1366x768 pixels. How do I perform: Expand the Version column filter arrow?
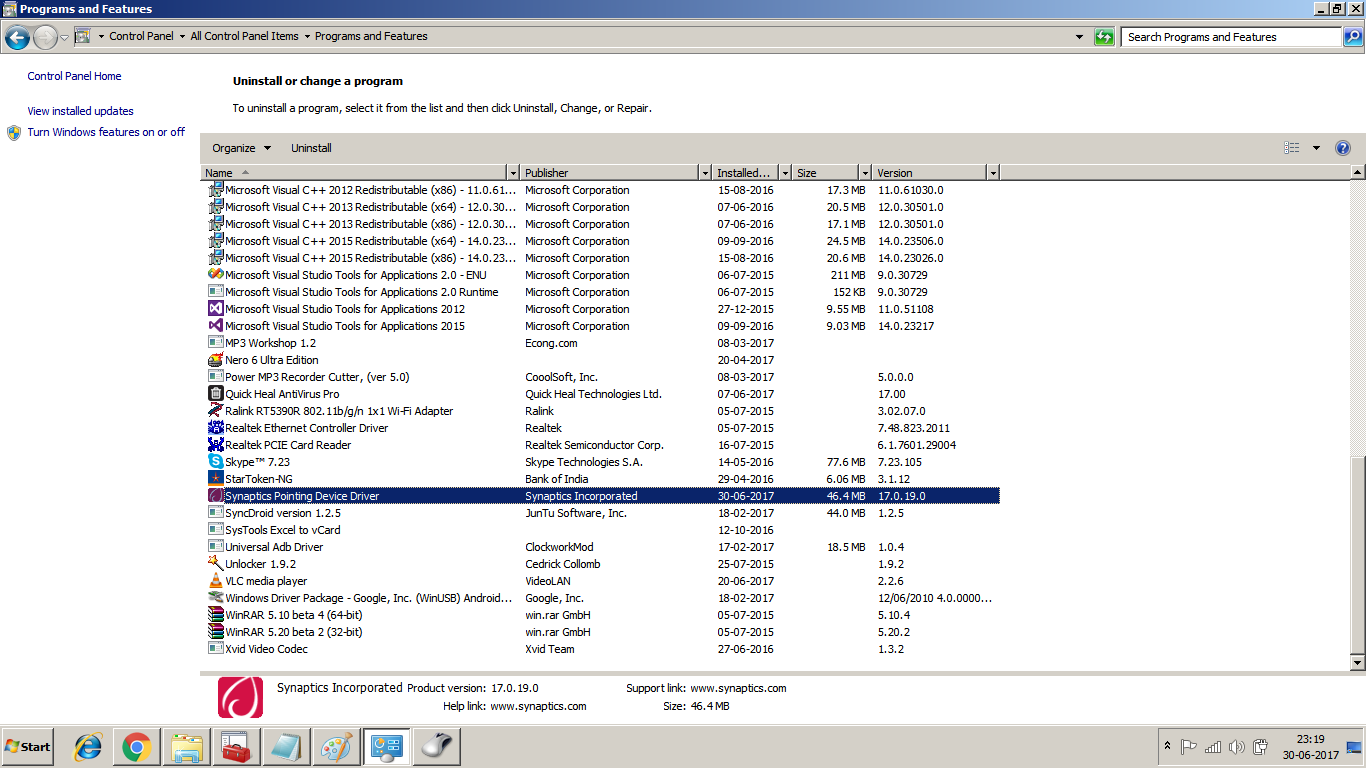[x=992, y=173]
